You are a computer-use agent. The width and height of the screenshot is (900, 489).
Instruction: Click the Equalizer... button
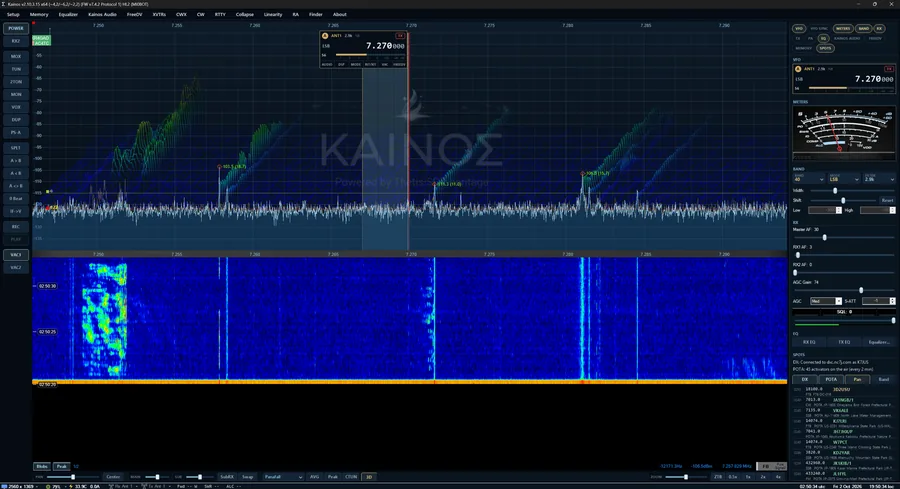[879, 342]
